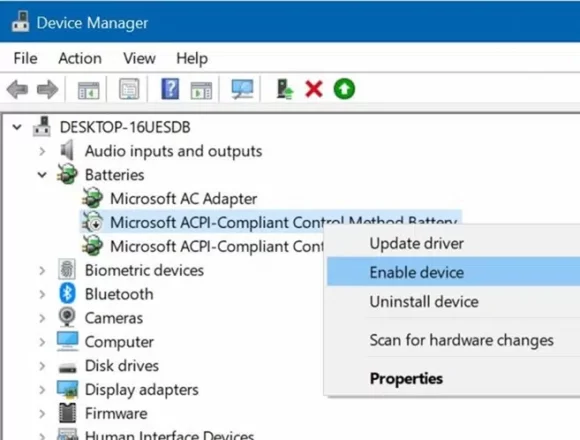Viewport: 580px width, 440px height.
Task: Choose Update driver from context menu
Action: click(x=453, y=243)
